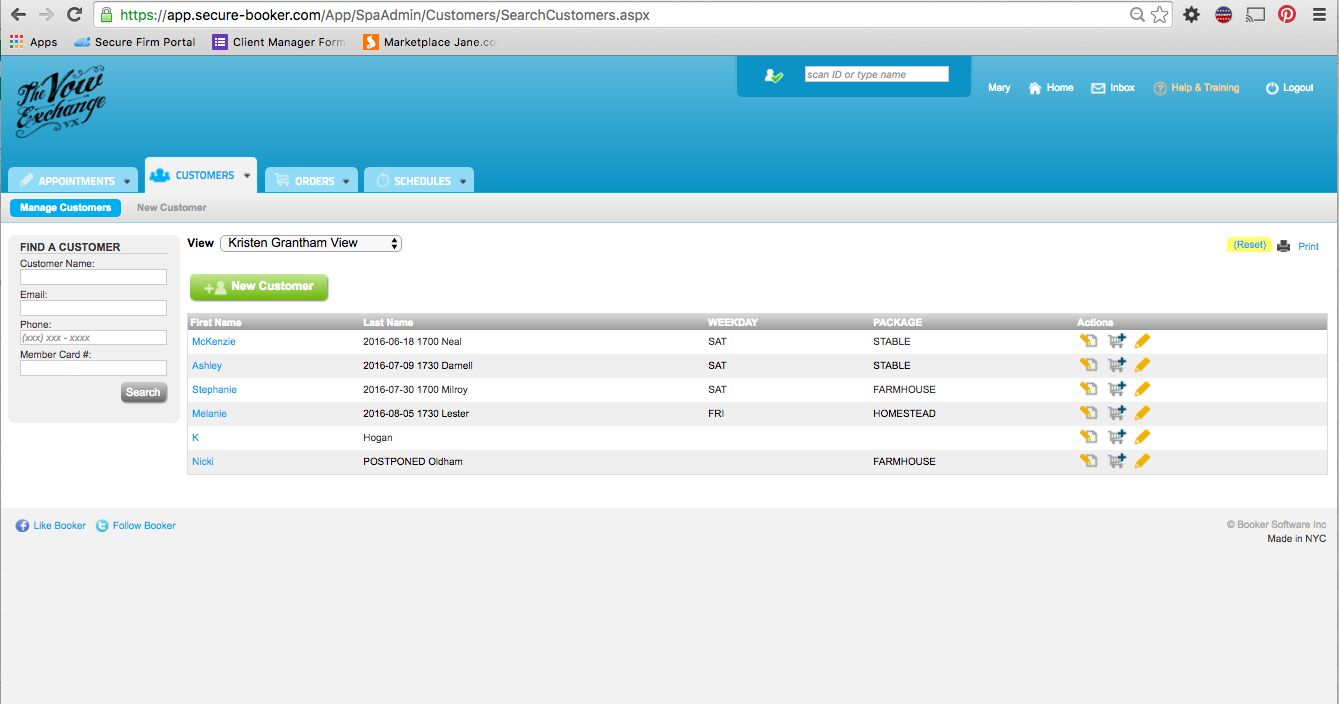Edit Melanie's record with pencil icon
The width and height of the screenshot is (1339, 704).
tap(1142, 413)
